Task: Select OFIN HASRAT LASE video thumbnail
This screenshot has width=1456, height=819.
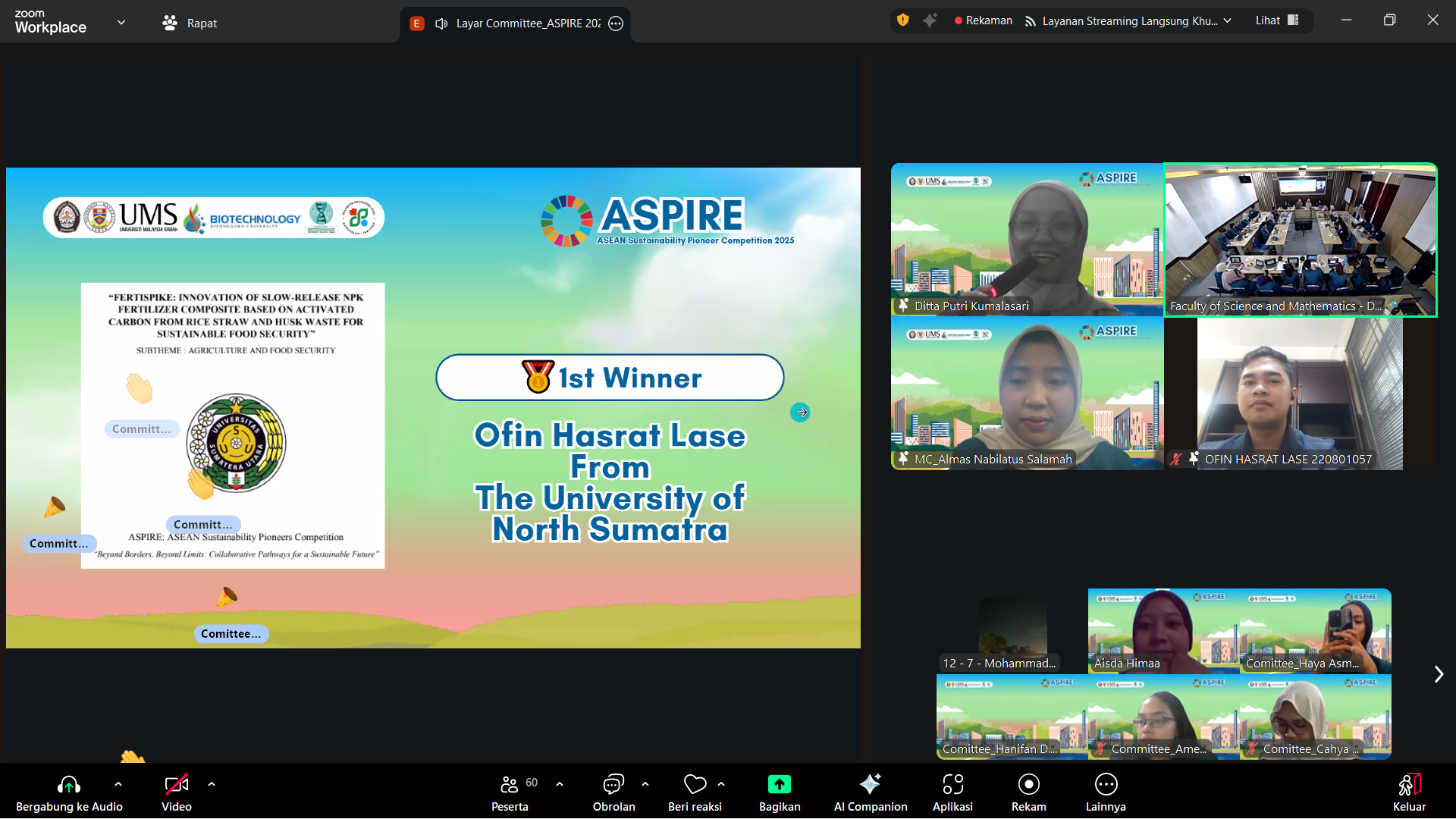Action: (x=1300, y=394)
